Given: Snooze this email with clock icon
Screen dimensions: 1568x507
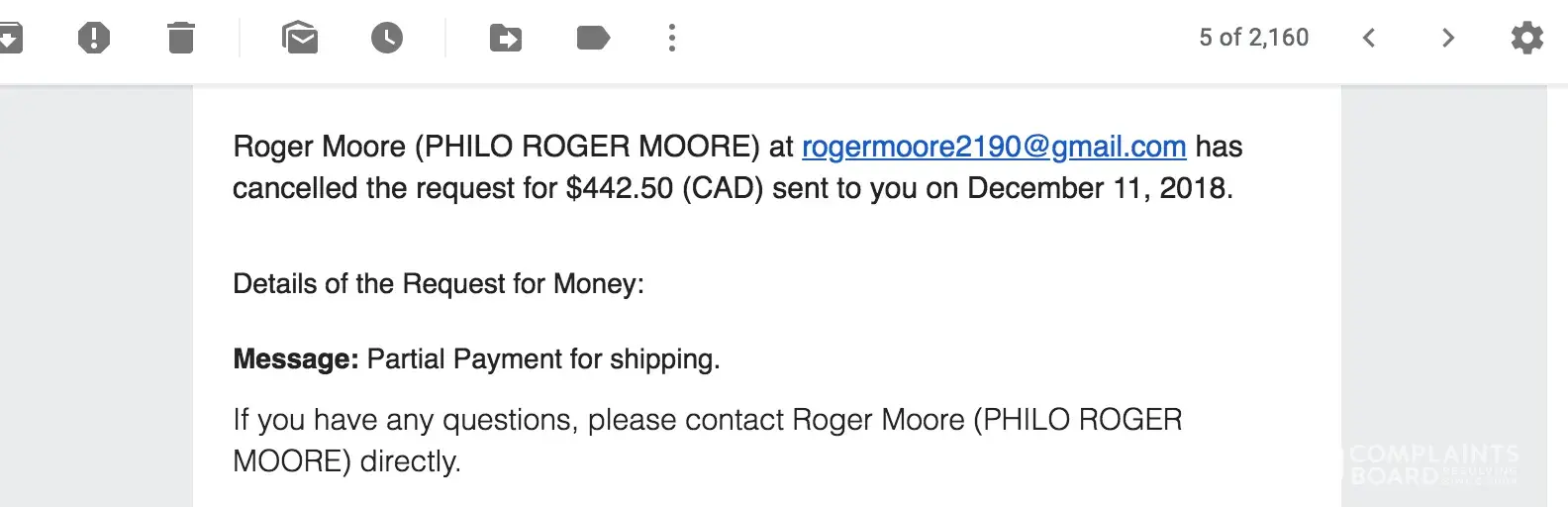Looking at the screenshot, I should 387,38.
